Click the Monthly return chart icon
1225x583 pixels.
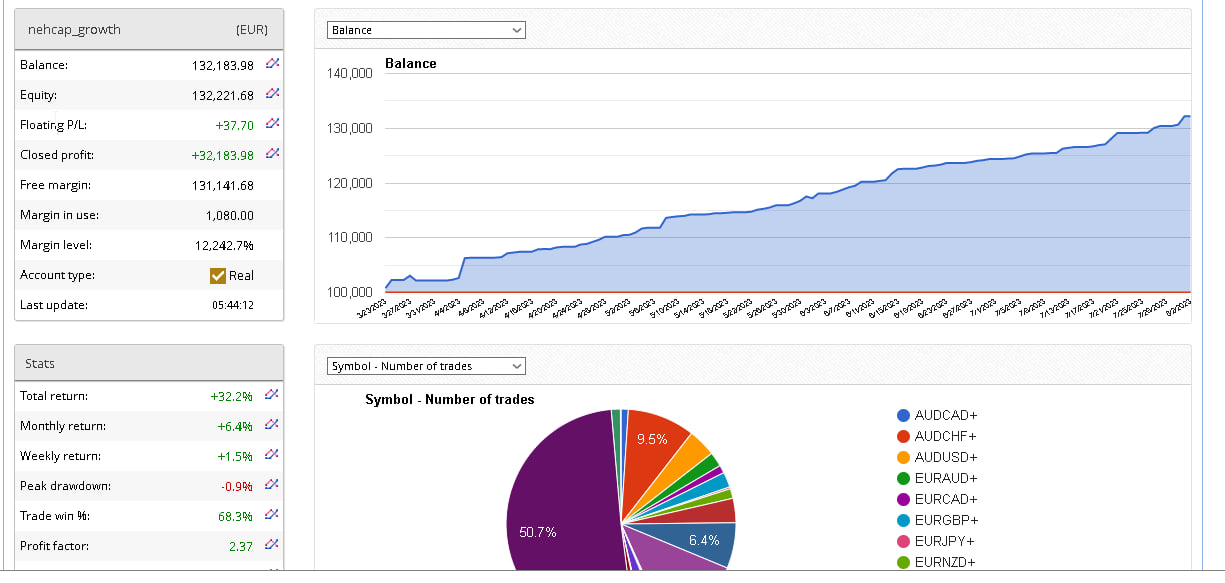[x=272, y=425]
